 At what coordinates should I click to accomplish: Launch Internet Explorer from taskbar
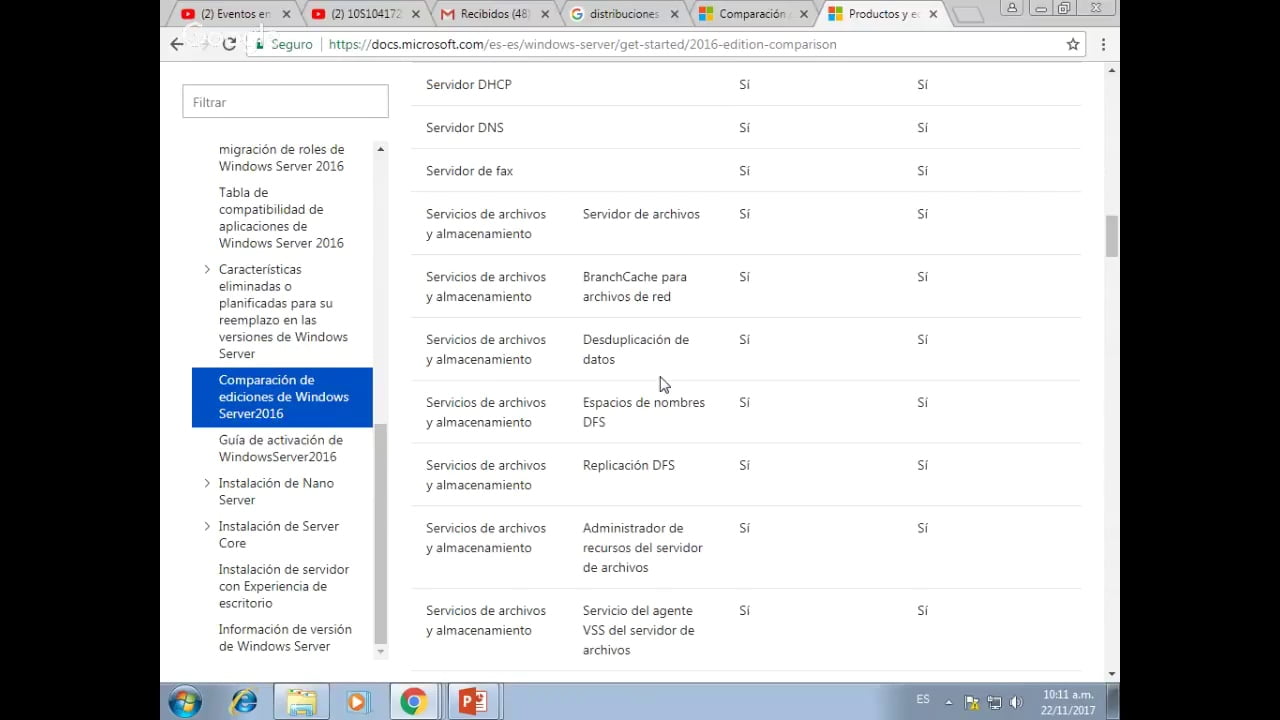click(x=244, y=702)
